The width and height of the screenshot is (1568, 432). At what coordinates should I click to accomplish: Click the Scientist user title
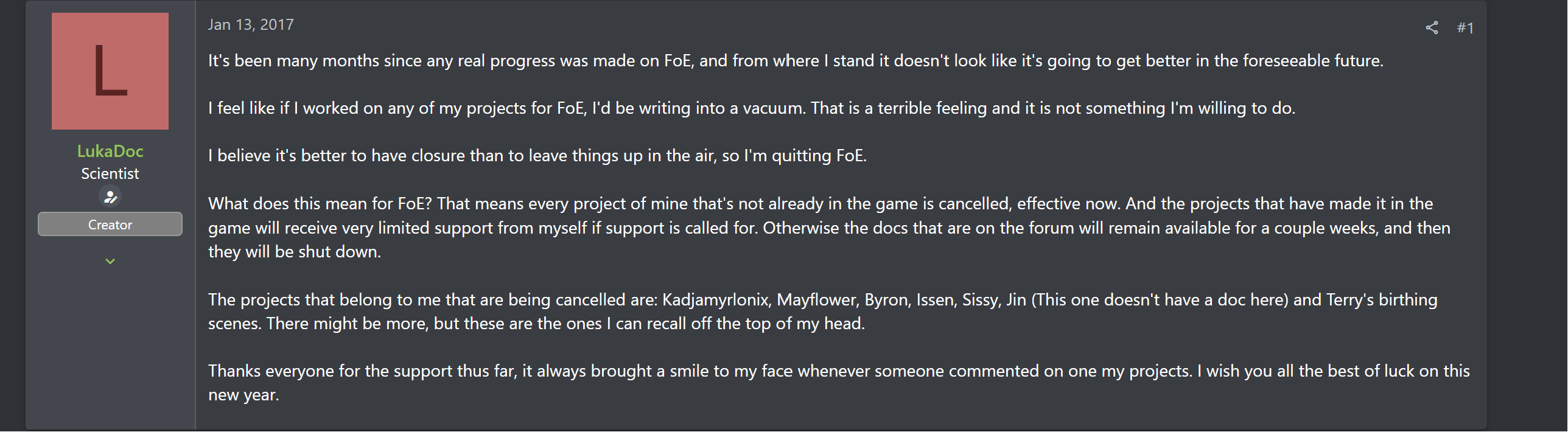(x=110, y=173)
